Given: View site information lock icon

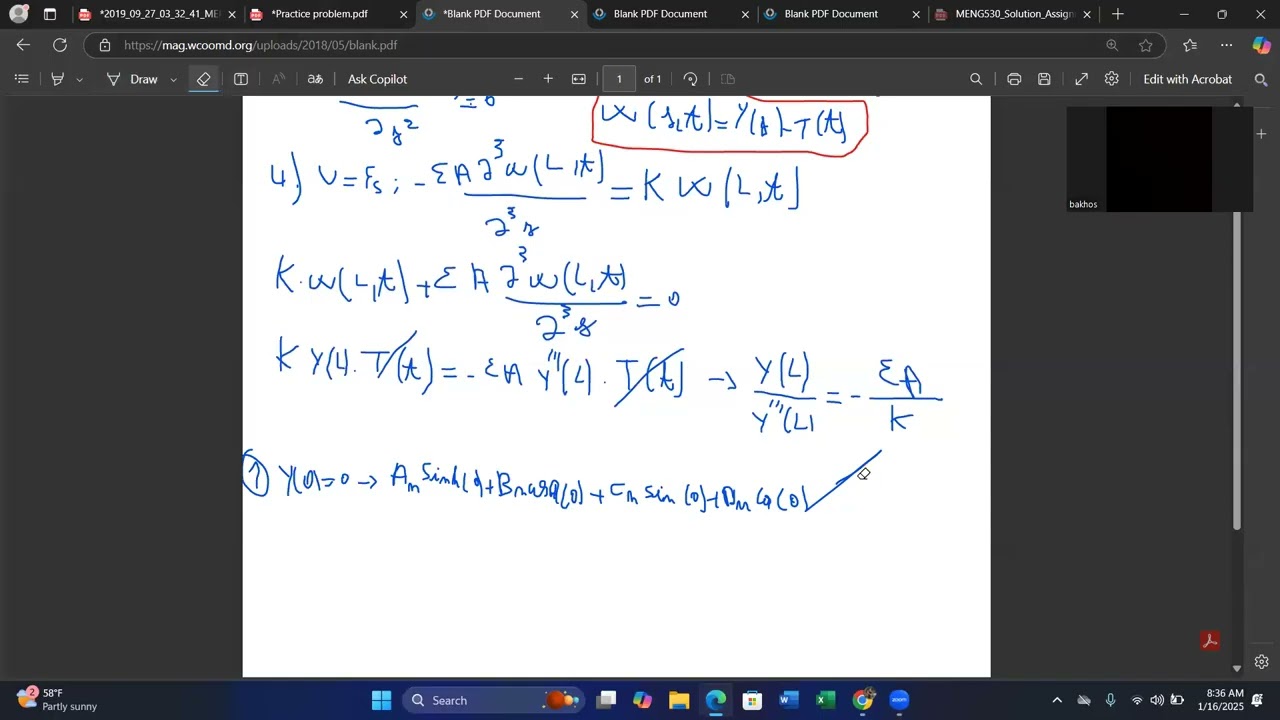Looking at the screenshot, I should (105, 45).
